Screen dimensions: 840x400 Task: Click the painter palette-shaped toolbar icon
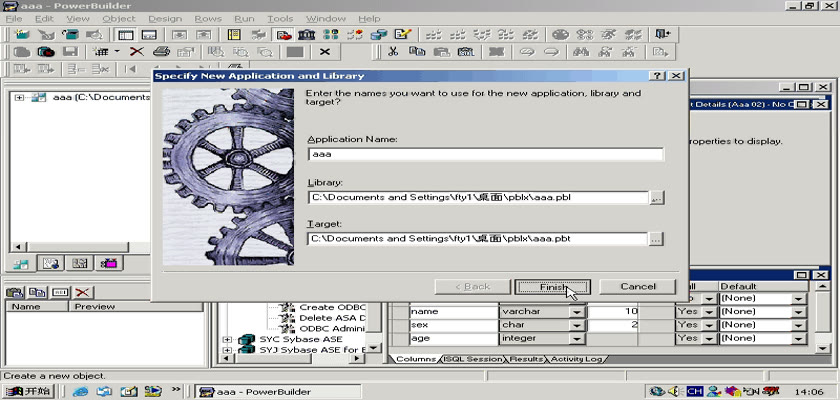pos(560,35)
